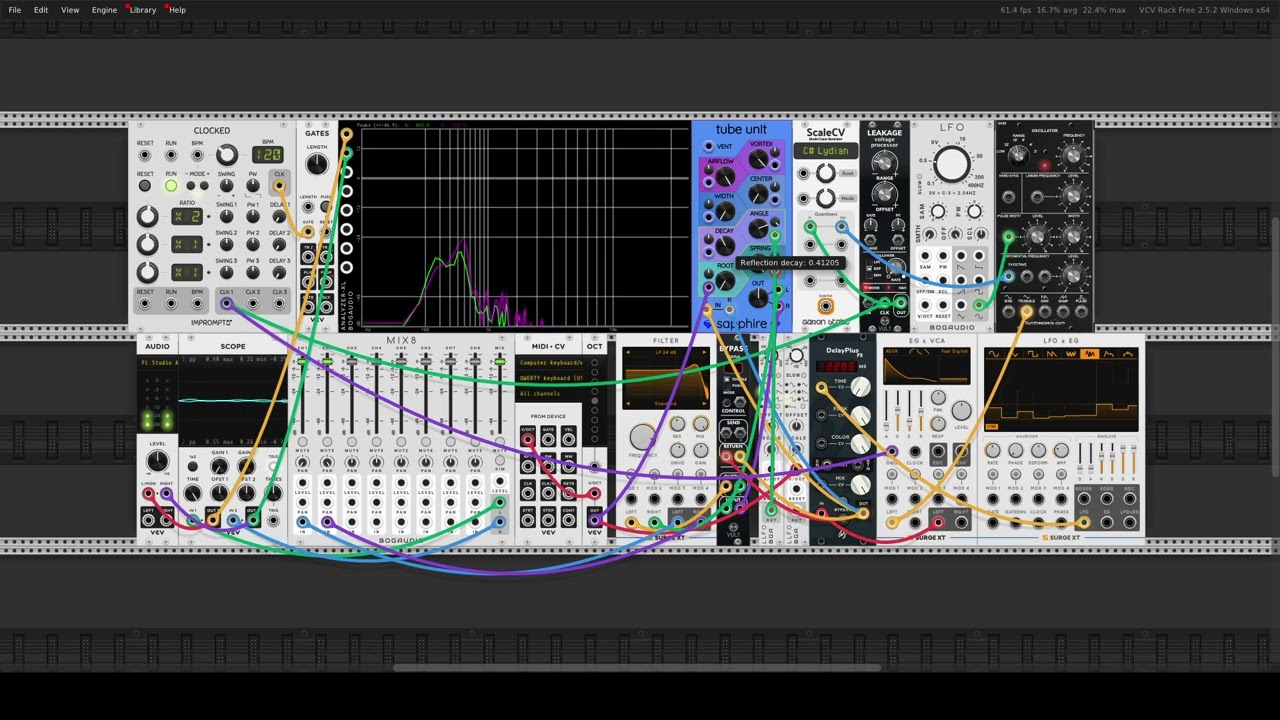Click the AIRFLOW knob on tube unit
This screenshot has height=720, width=1280.
(x=725, y=178)
